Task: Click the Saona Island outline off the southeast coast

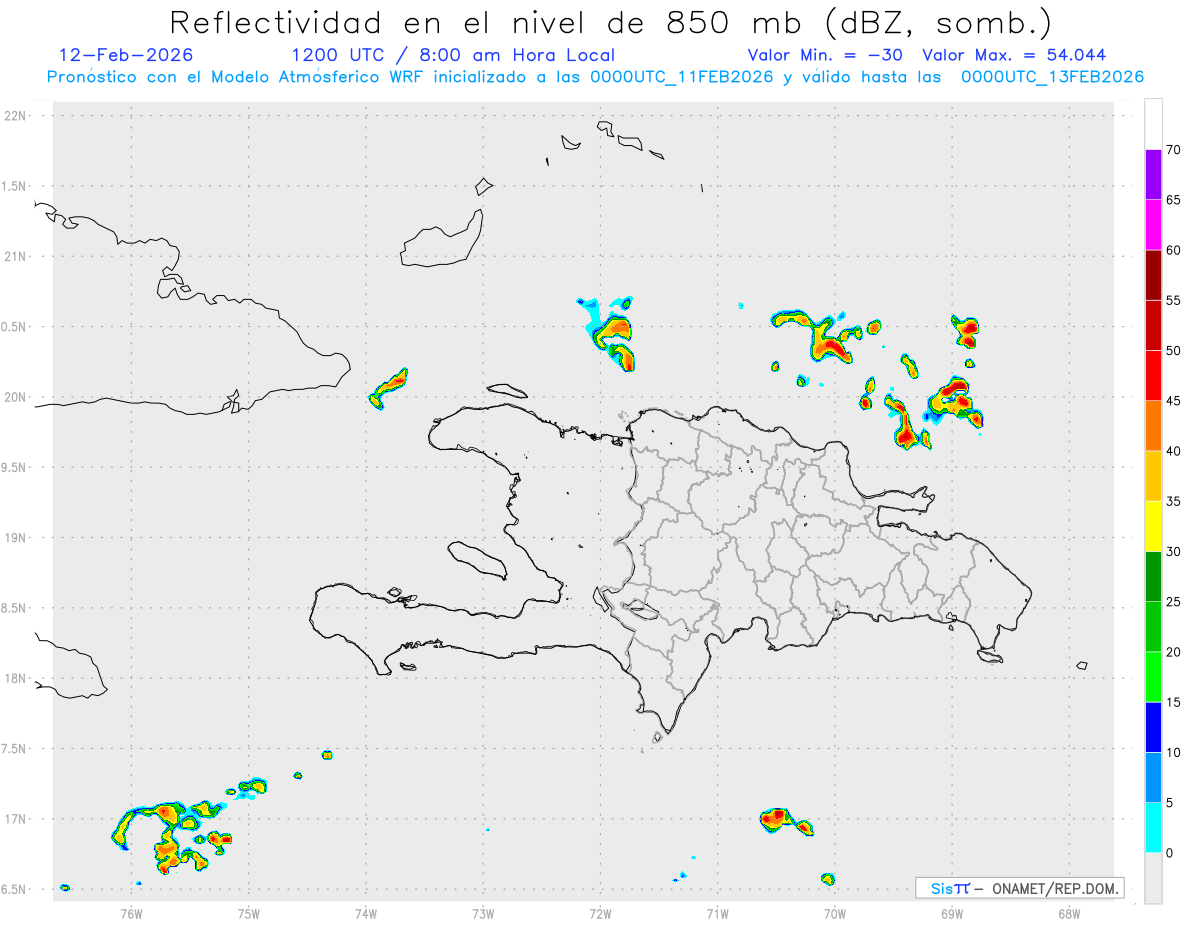Action: (x=991, y=656)
